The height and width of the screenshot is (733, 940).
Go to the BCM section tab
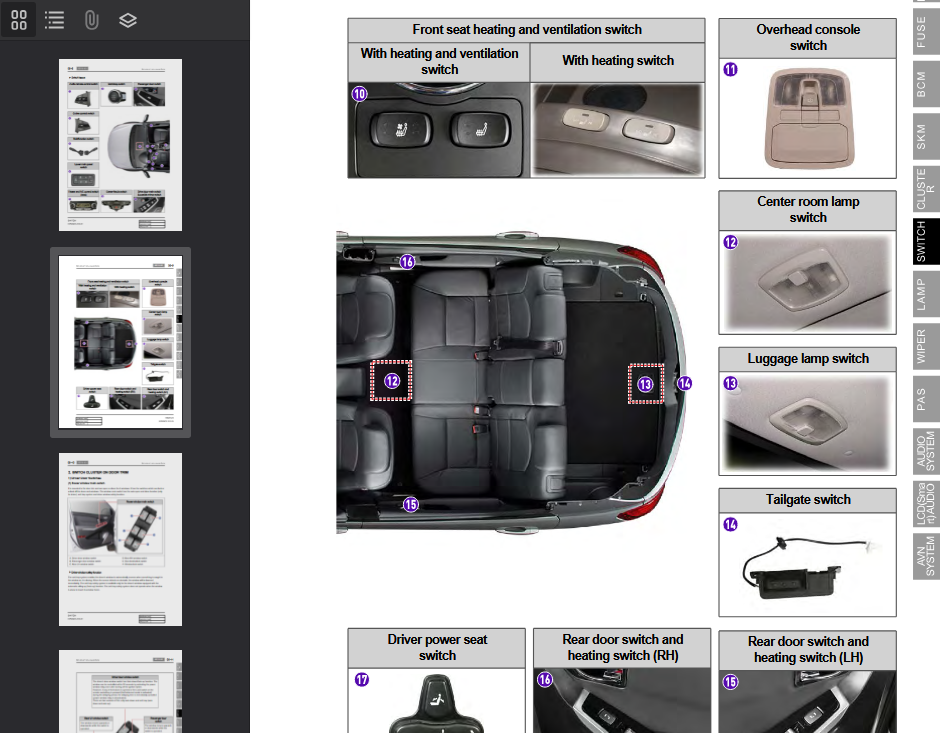pyautogui.click(x=924, y=85)
